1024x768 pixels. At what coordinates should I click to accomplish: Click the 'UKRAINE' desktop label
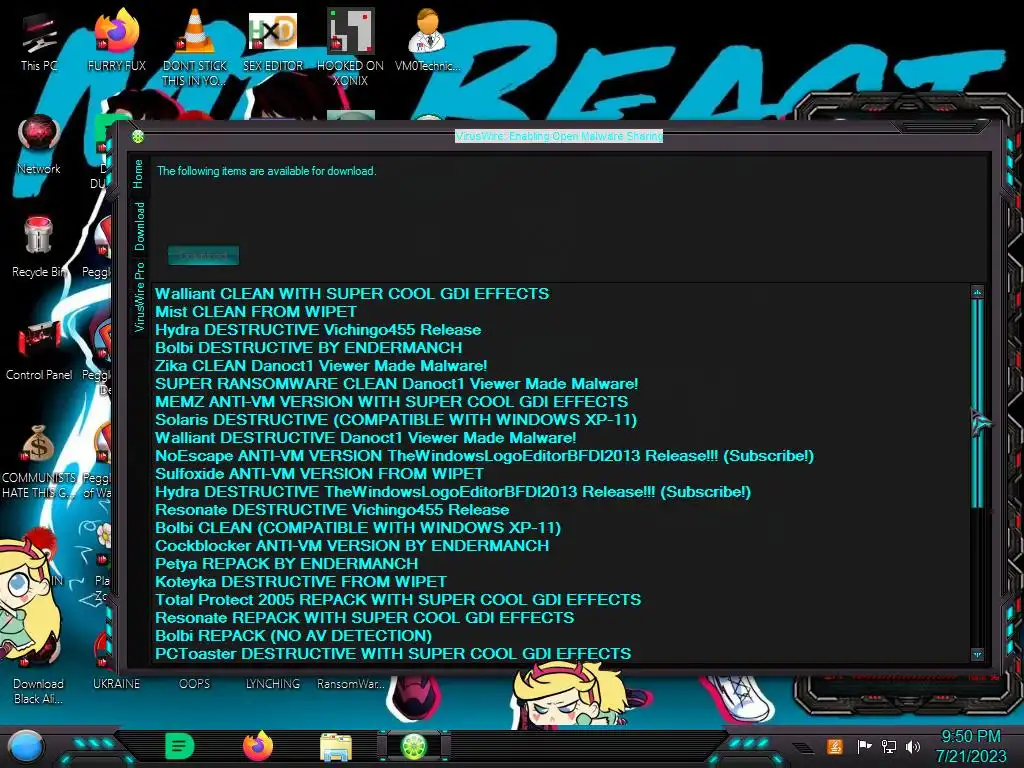point(116,684)
